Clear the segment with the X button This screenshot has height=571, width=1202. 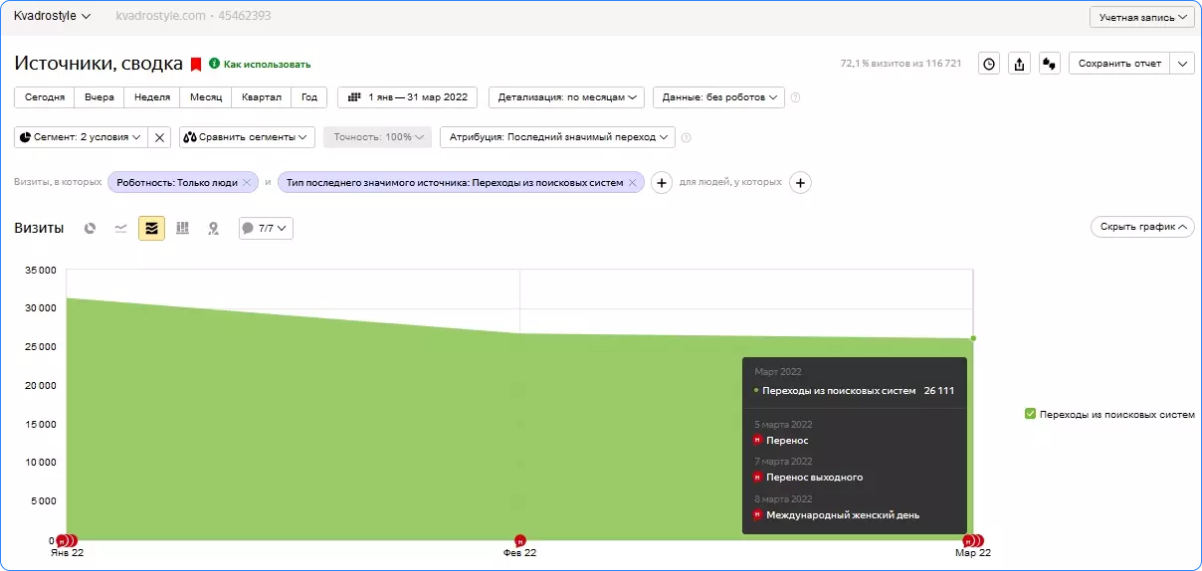(x=159, y=137)
